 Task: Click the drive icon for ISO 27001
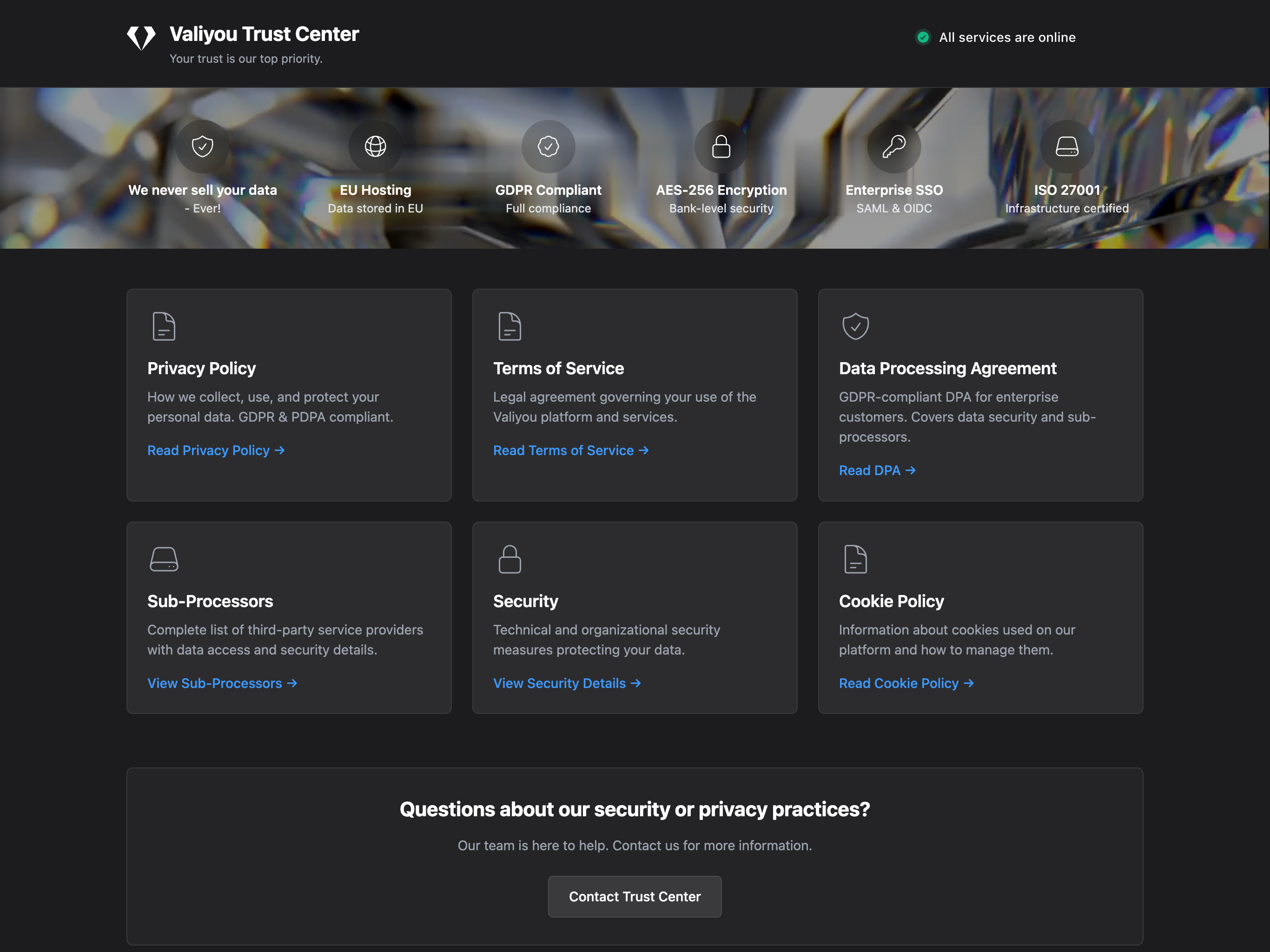(1067, 146)
